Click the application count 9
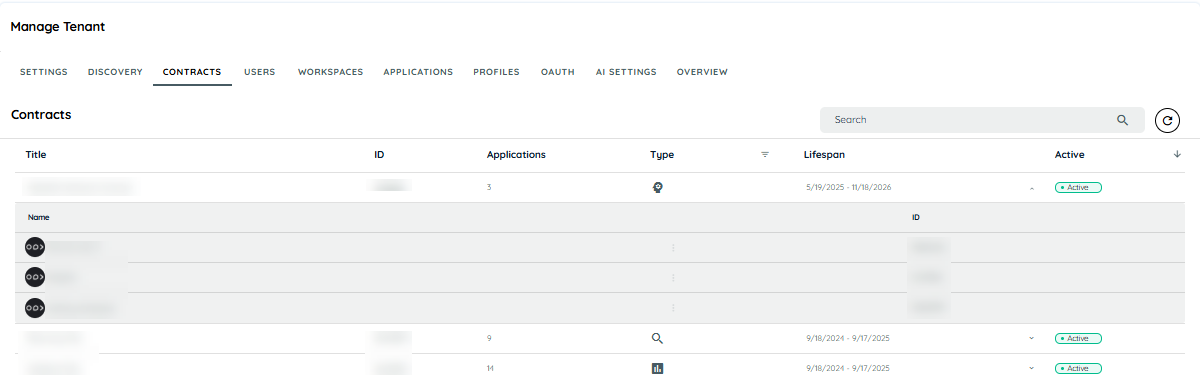The height and width of the screenshot is (383, 1200). point(489,338)
